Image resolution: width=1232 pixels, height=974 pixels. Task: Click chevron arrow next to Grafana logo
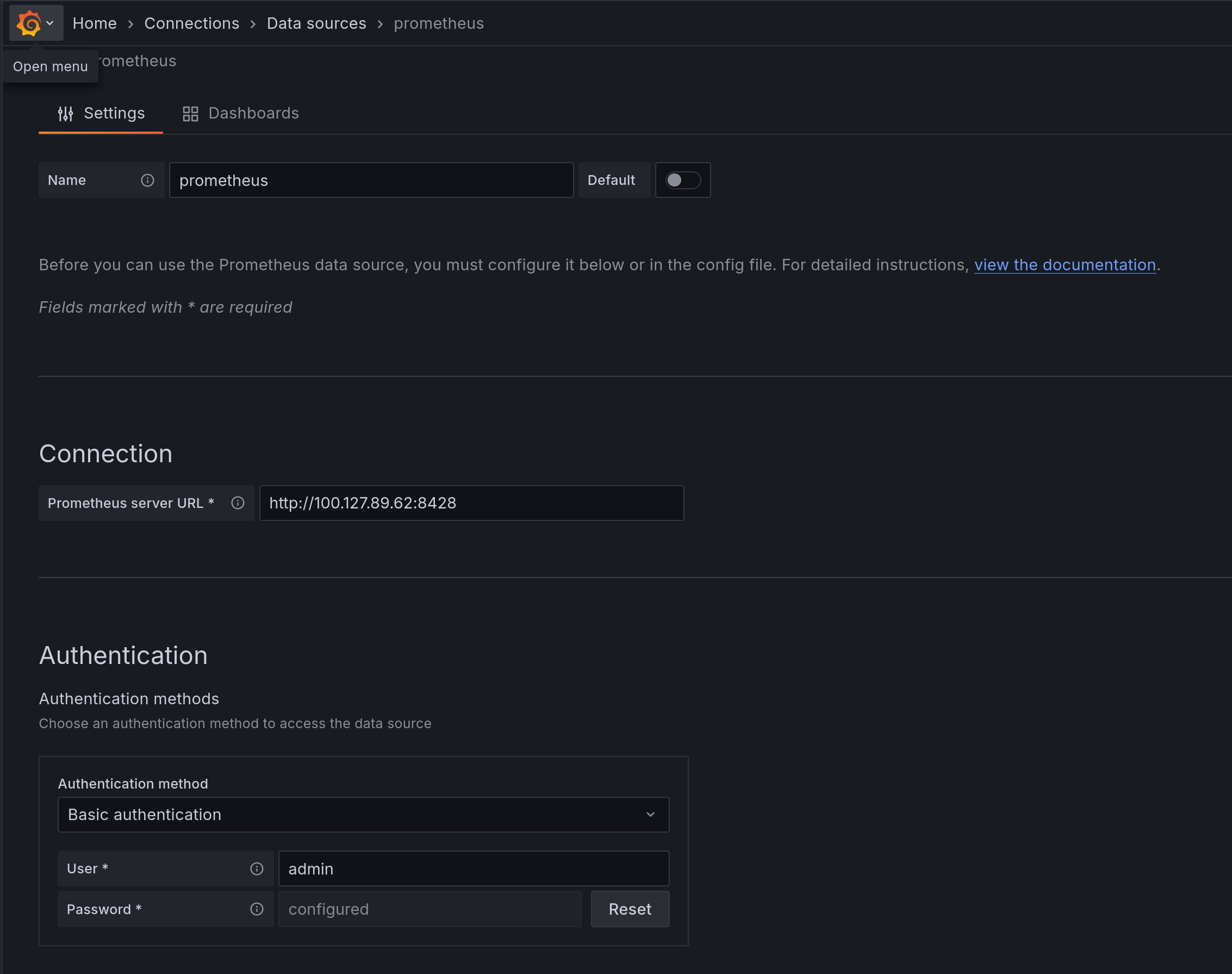pos(50,23)
